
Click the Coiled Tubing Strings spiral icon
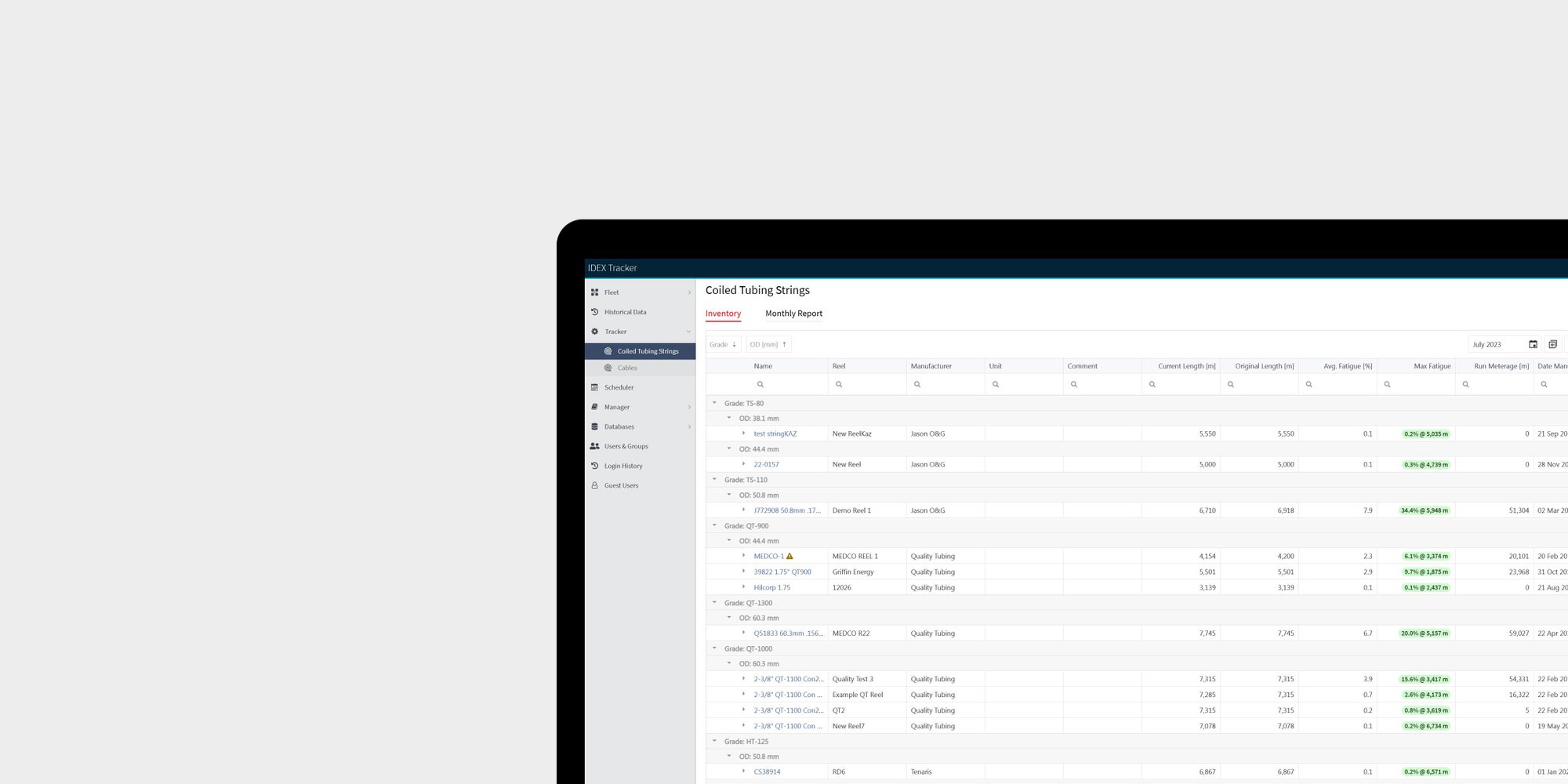pyautogui.click(x=608, y=351)
